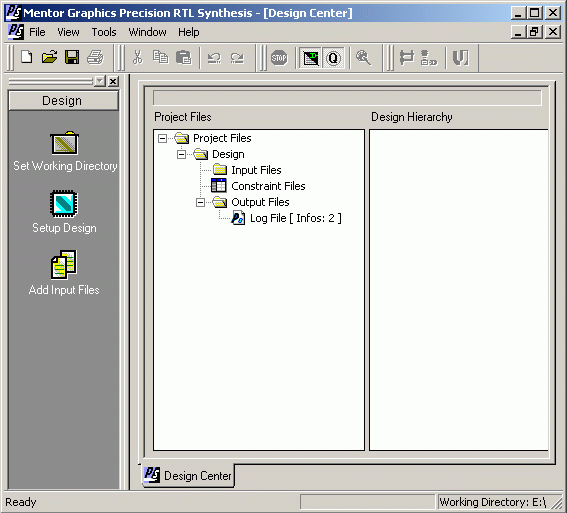The image size is (567, 513).
Task: Click the Design folder icon in tree
Action: pos(201,154)
